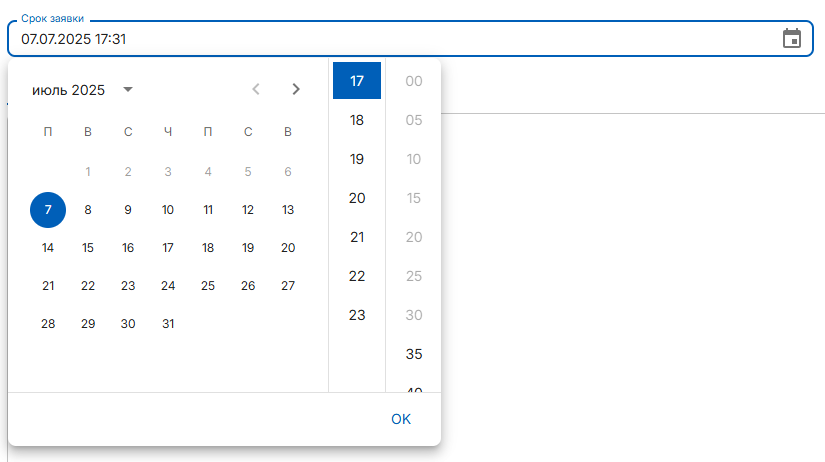The image size is (825, 462).
Task: Choose day 24 in the calendar
Action: click(168, 286)
